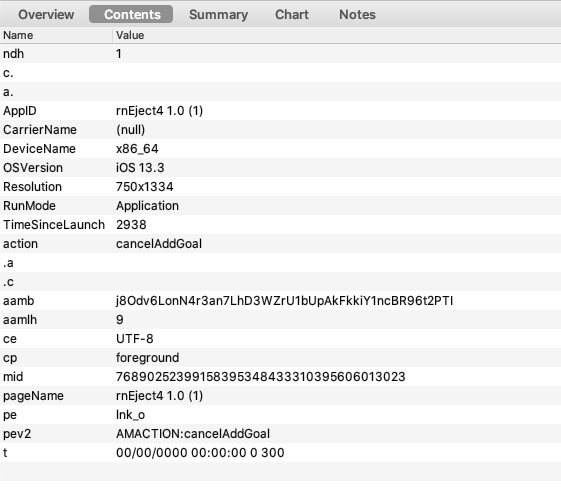Select the Resolution row
The height and width of the screenshot is (490, 561).
[x=280, y=187]
